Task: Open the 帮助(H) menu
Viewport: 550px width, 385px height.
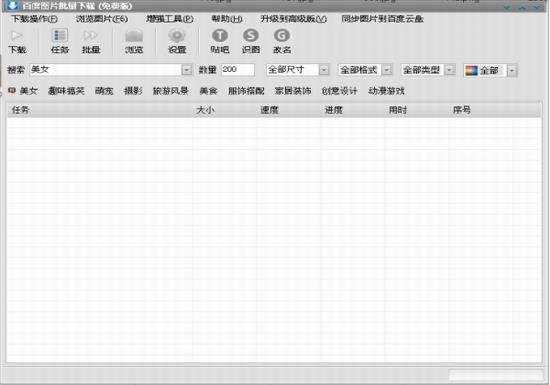Action: pyautogui.click(x=227, y=19)
